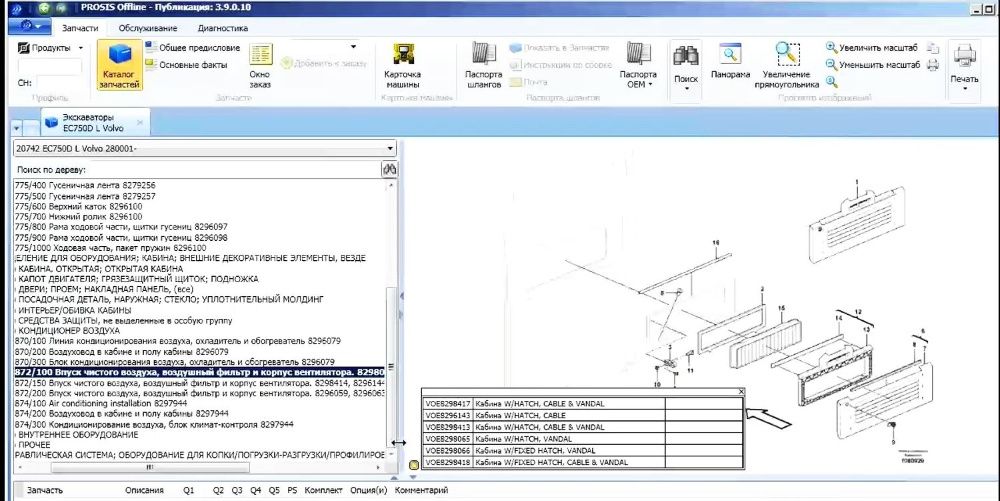Click the PROSIS logo icon in title bar
Viewport: 1000px width, 501px height.
[17, 8]
